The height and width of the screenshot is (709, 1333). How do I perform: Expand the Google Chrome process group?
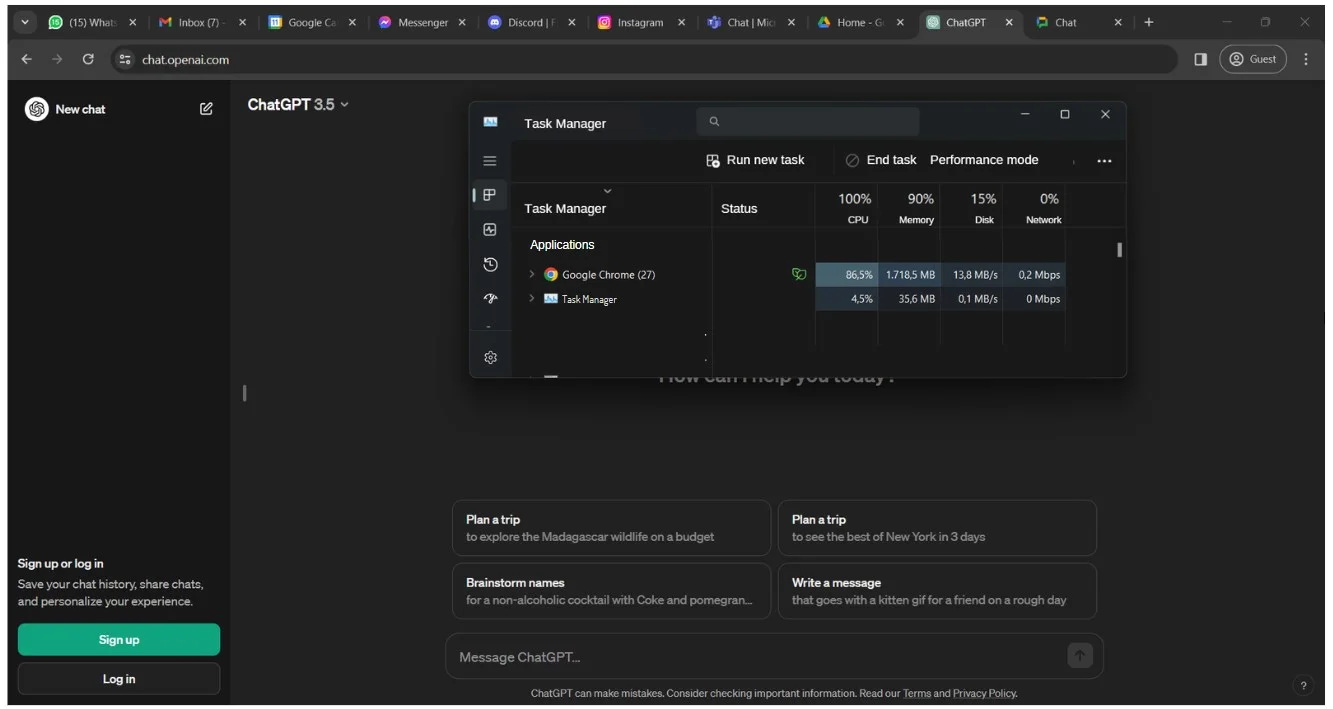(532, 274)
